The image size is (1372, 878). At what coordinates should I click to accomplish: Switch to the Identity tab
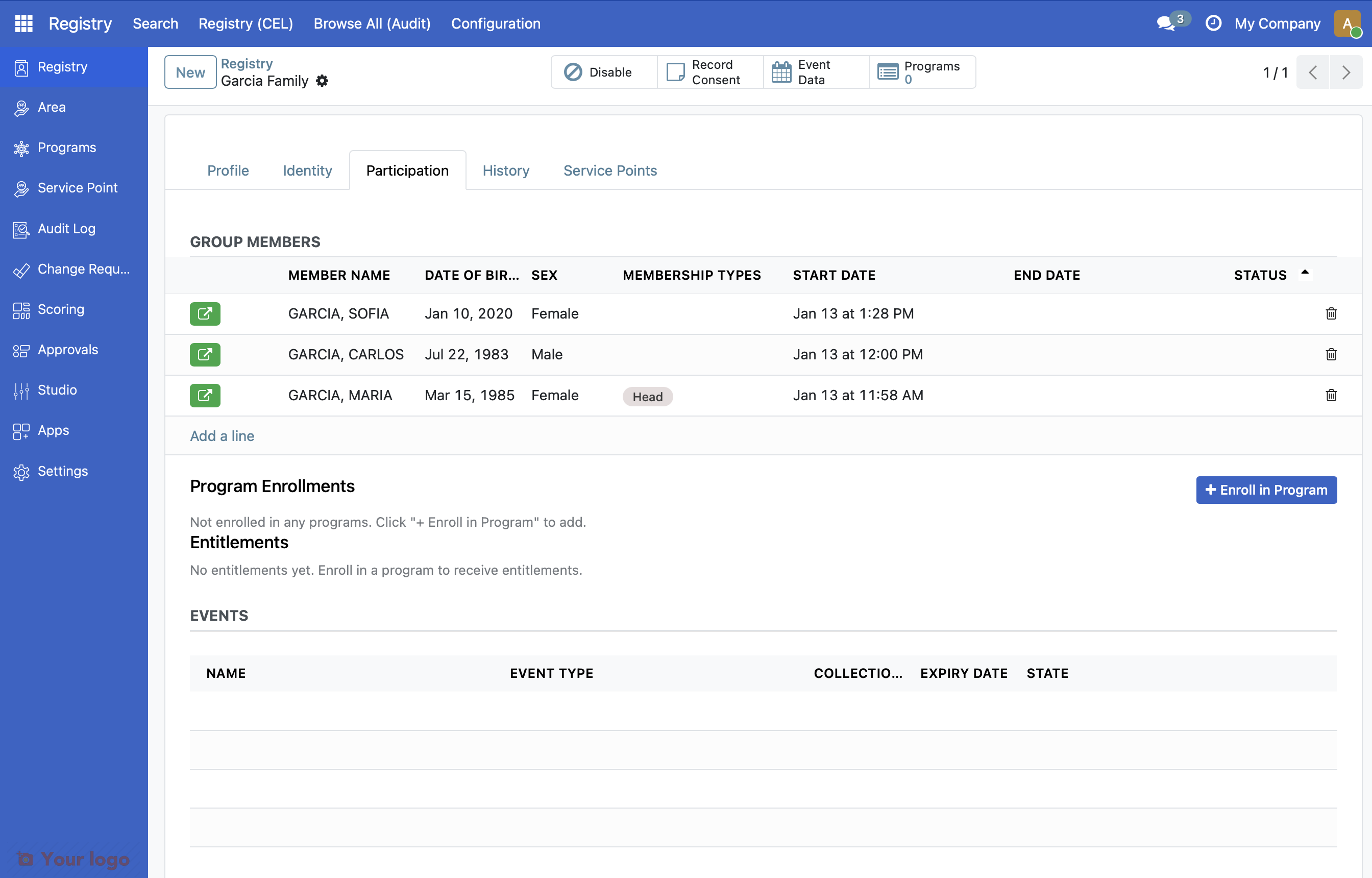(307, 170)
